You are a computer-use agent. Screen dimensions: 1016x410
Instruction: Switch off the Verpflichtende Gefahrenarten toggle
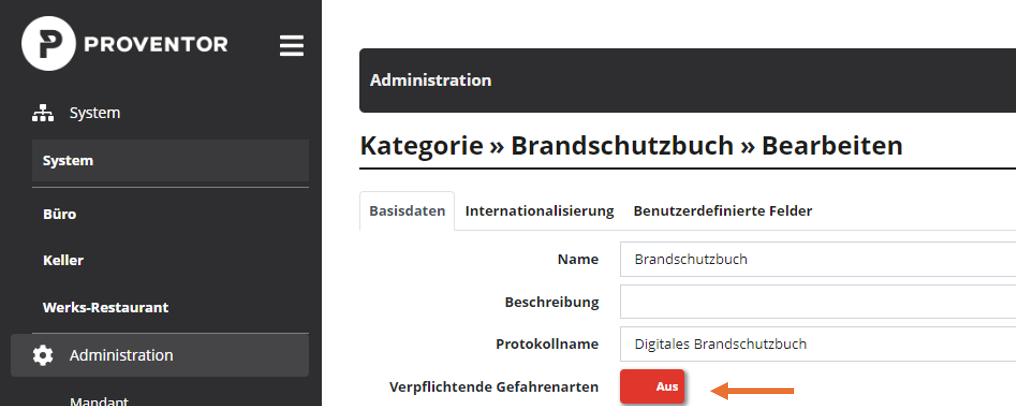coord(652,387)
